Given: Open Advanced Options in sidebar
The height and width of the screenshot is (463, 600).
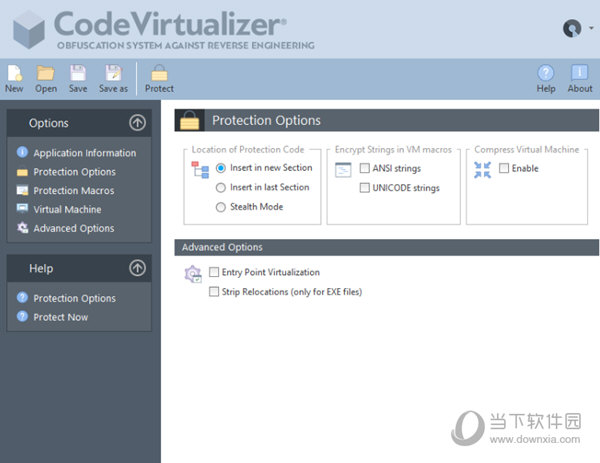Looking at the screenshot, I should pos(73,228).
